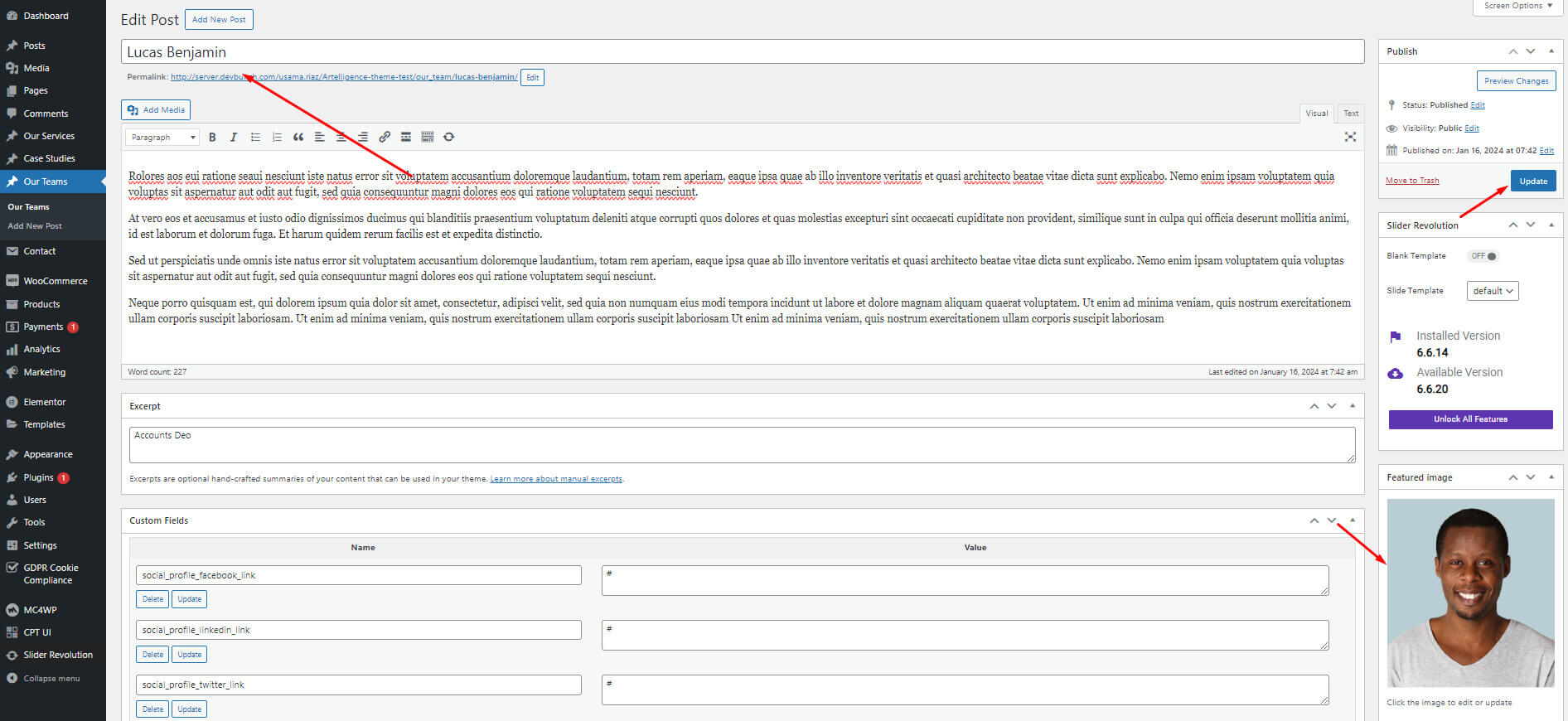Edit the post Status
Viewport: 1568px width, 721px height.
(1478, 105)
